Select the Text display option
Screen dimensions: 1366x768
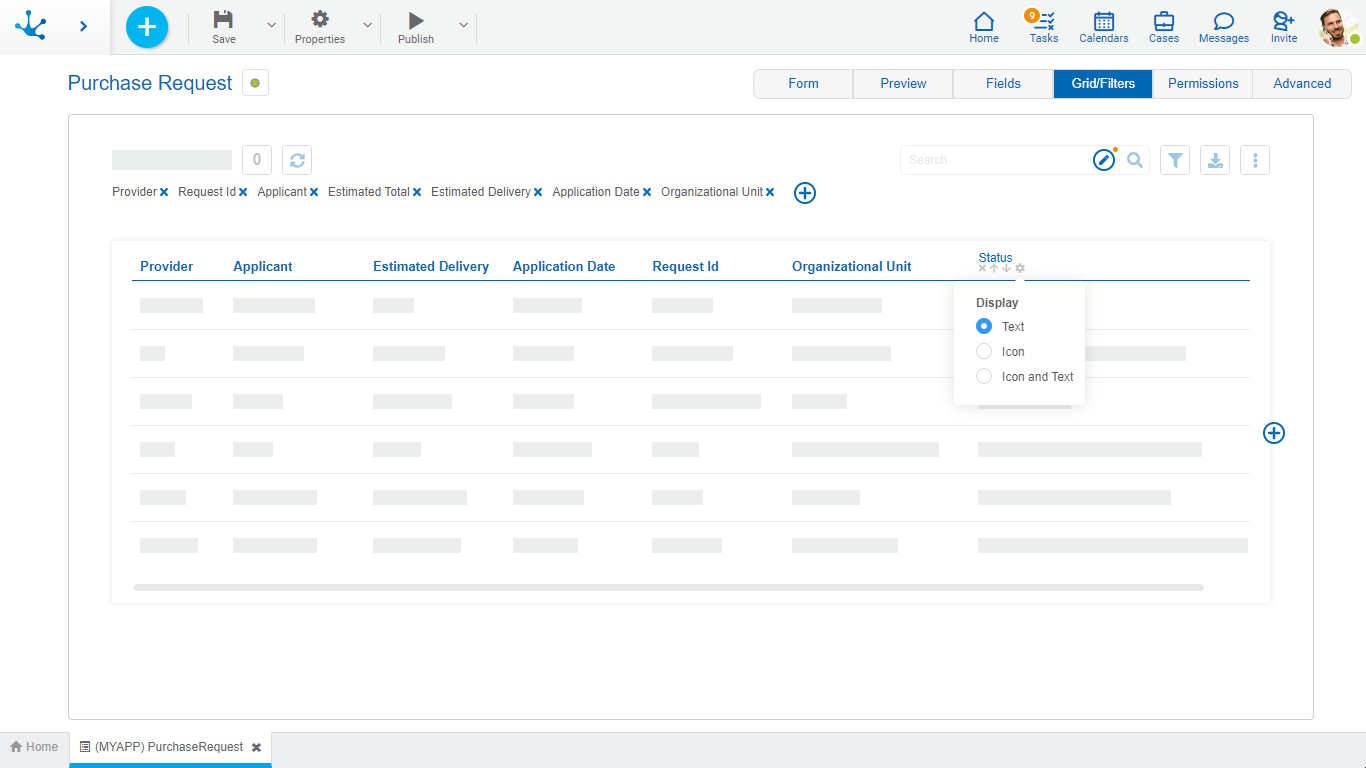[984, 326]
